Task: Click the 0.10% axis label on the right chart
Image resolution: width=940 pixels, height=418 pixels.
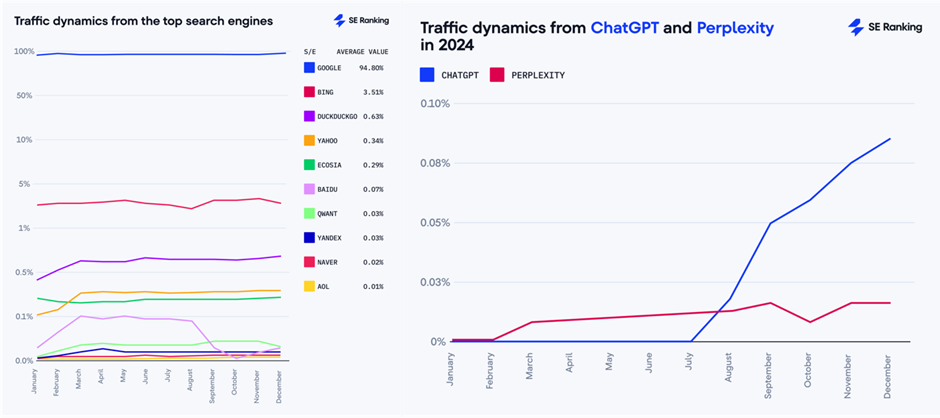Action: click(435, 103)
